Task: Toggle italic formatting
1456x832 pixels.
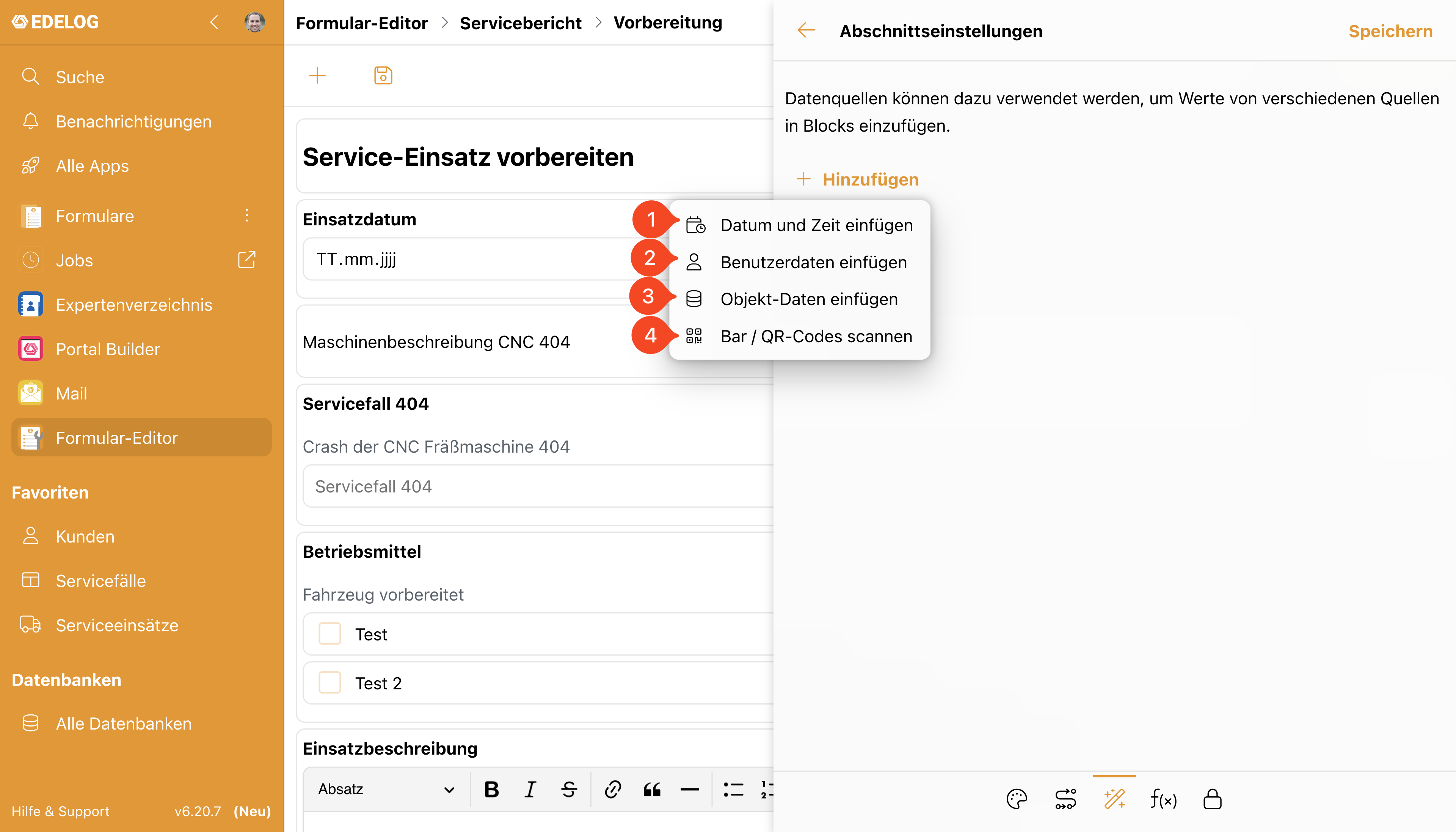Action: (530, 789)
